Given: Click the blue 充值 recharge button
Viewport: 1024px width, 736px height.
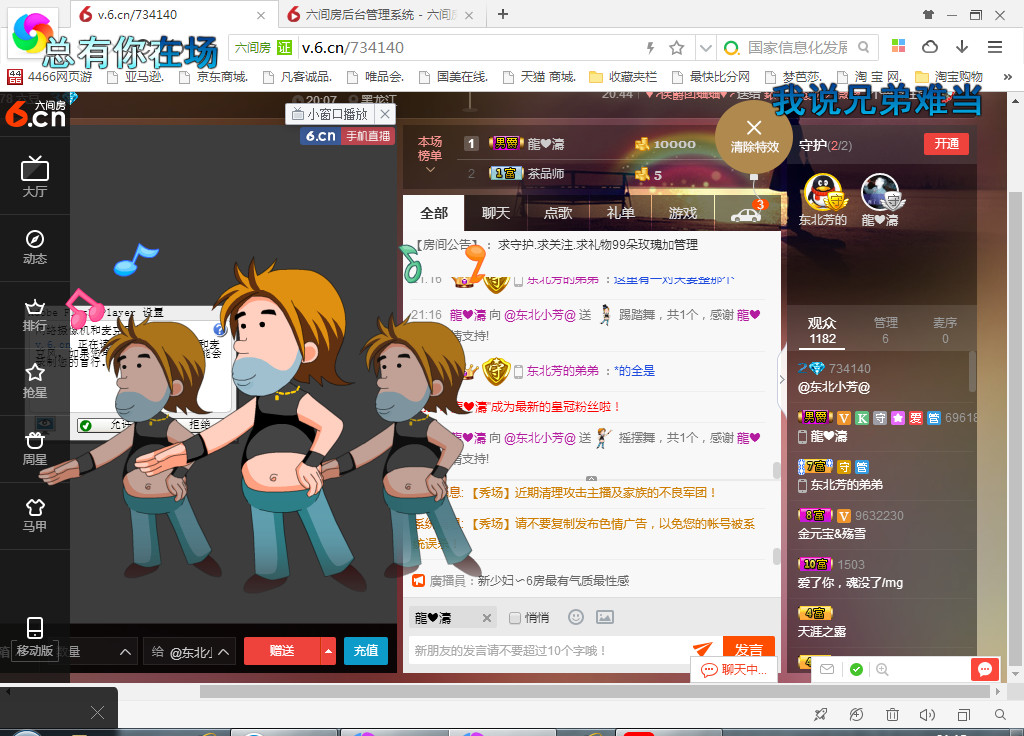Looking at the screenshot, I should coord(366,651).
